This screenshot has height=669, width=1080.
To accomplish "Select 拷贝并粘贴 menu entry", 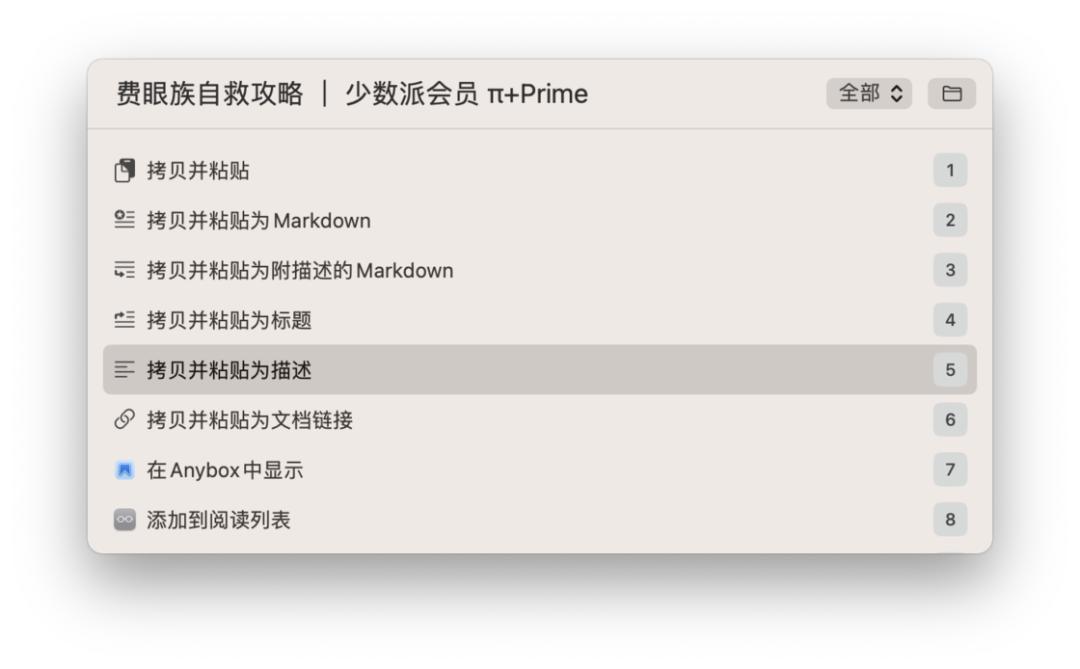I will click(x=540, y=170).
